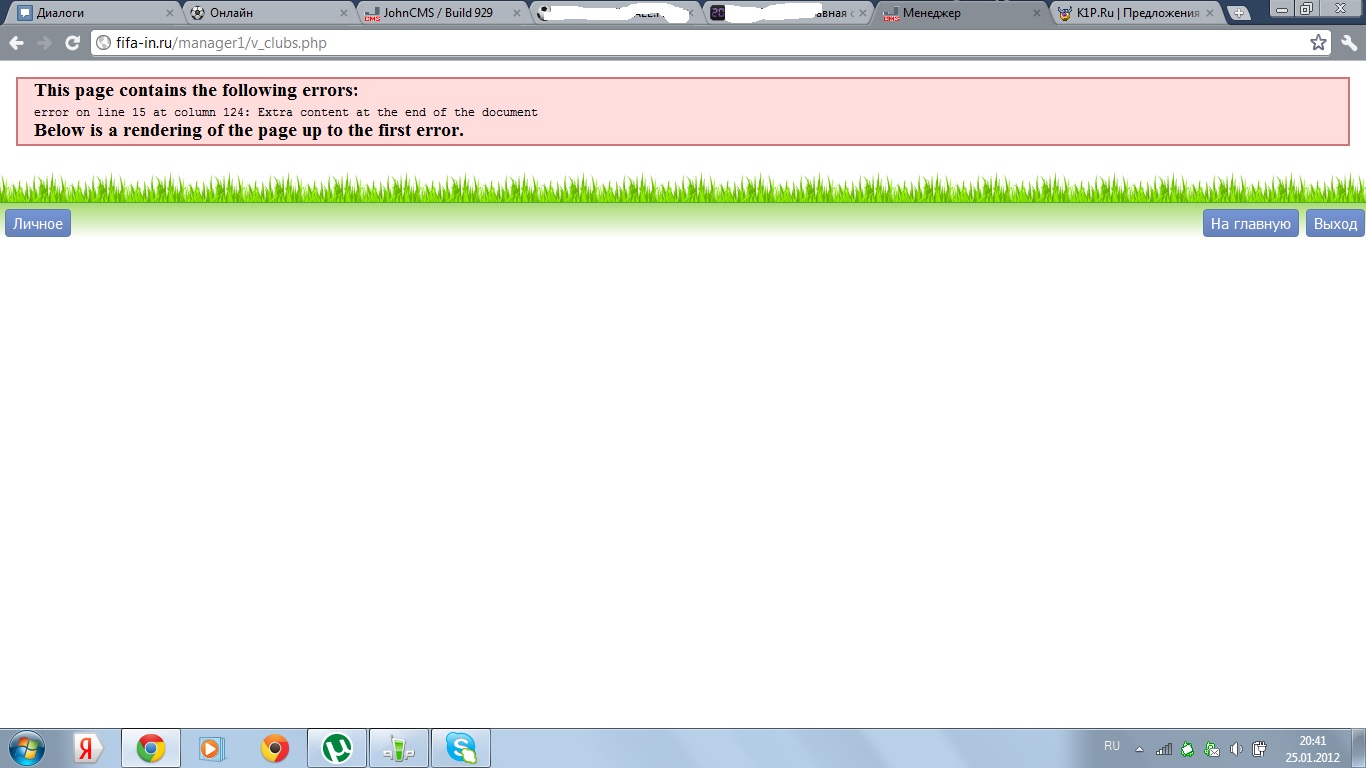This screenshot has height=768, width=1366.
Task: Go back to the previous page
Action: click(x=16, y=43)
